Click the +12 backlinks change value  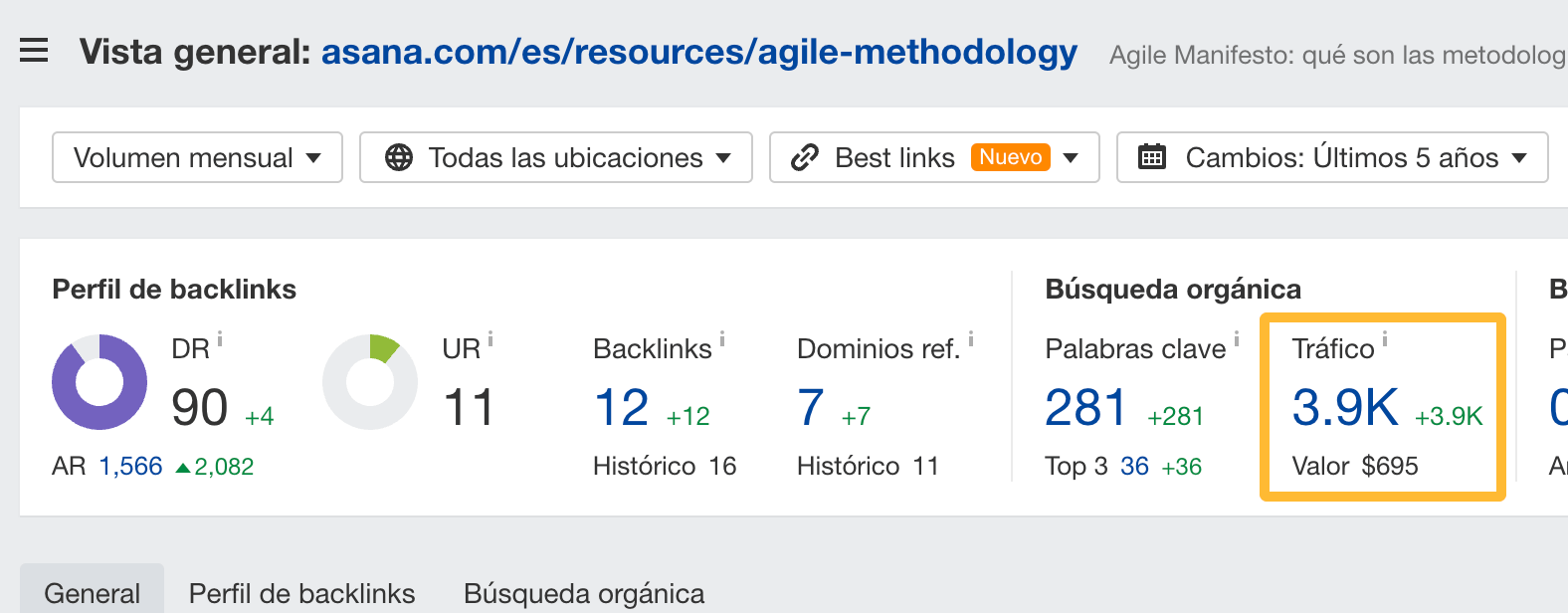(x=687, y=416)
